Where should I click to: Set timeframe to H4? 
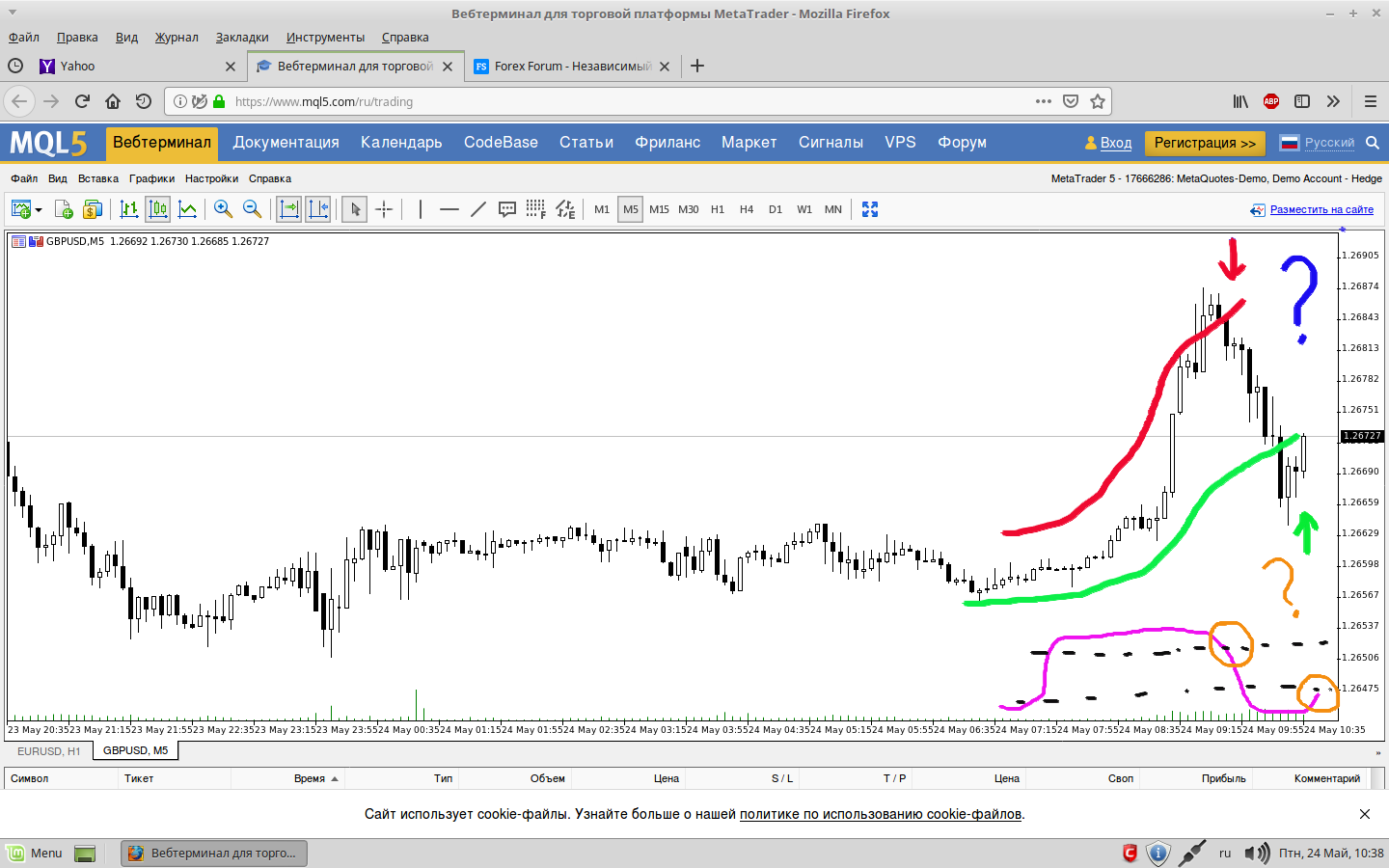pyautogui.click(x=747, y=209)
